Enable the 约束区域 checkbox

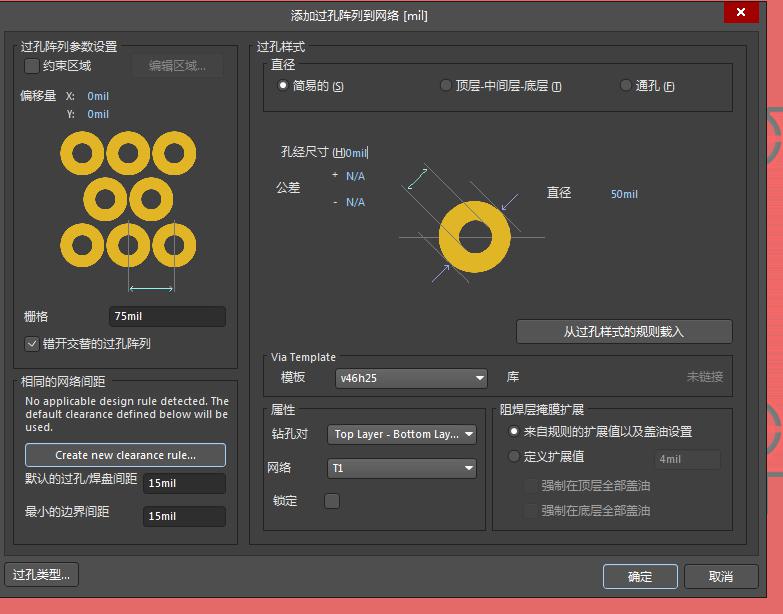coord(32,66)
